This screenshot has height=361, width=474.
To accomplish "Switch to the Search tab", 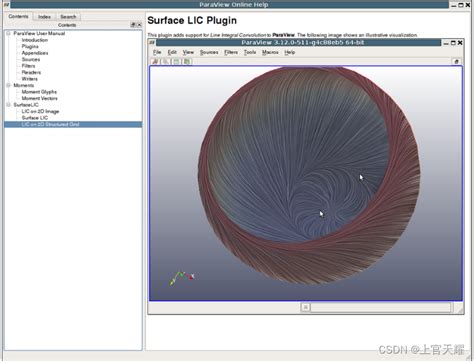I will coord(68,17).
